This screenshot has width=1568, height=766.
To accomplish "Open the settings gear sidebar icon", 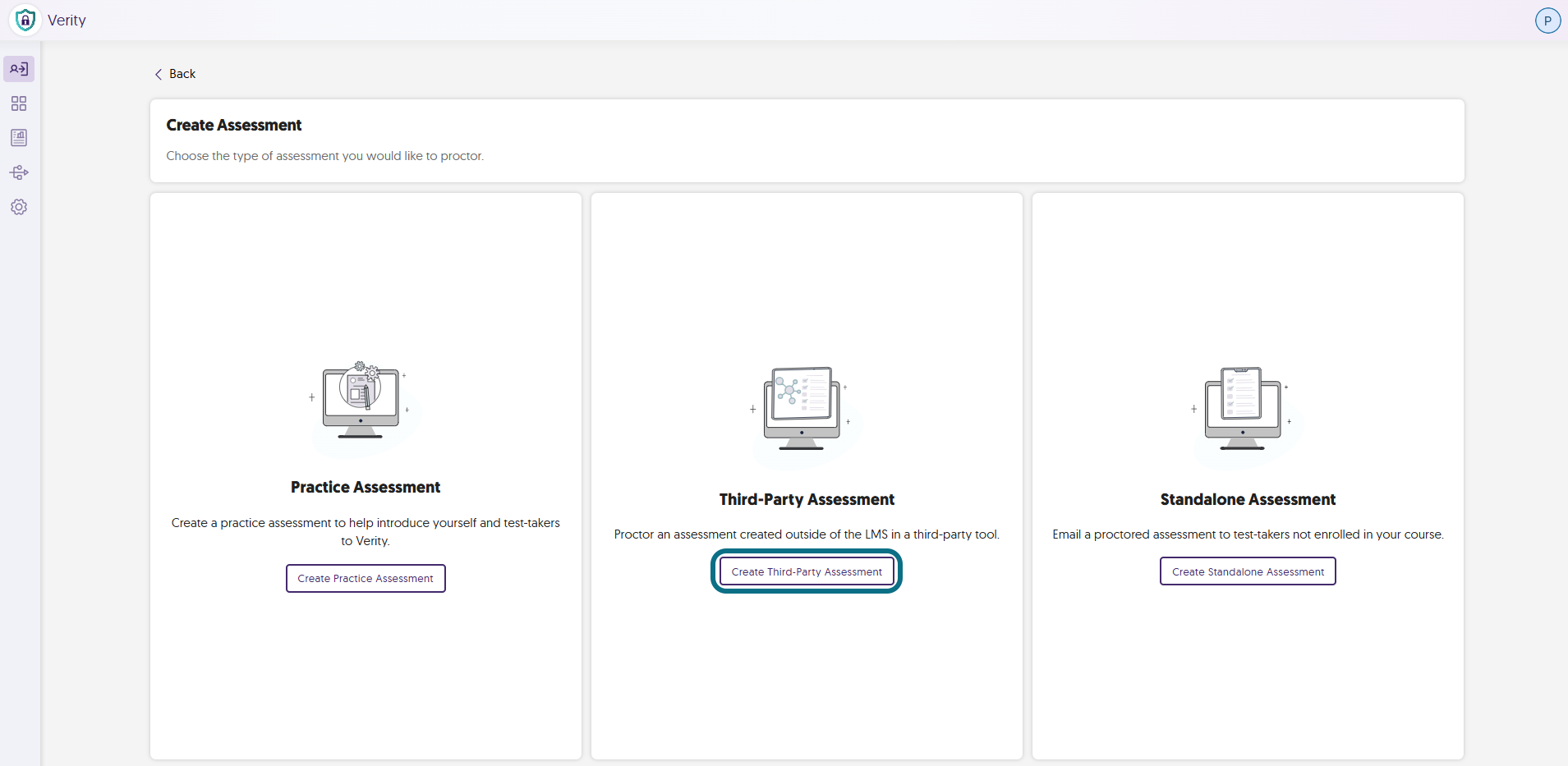I will click(19, 207).
